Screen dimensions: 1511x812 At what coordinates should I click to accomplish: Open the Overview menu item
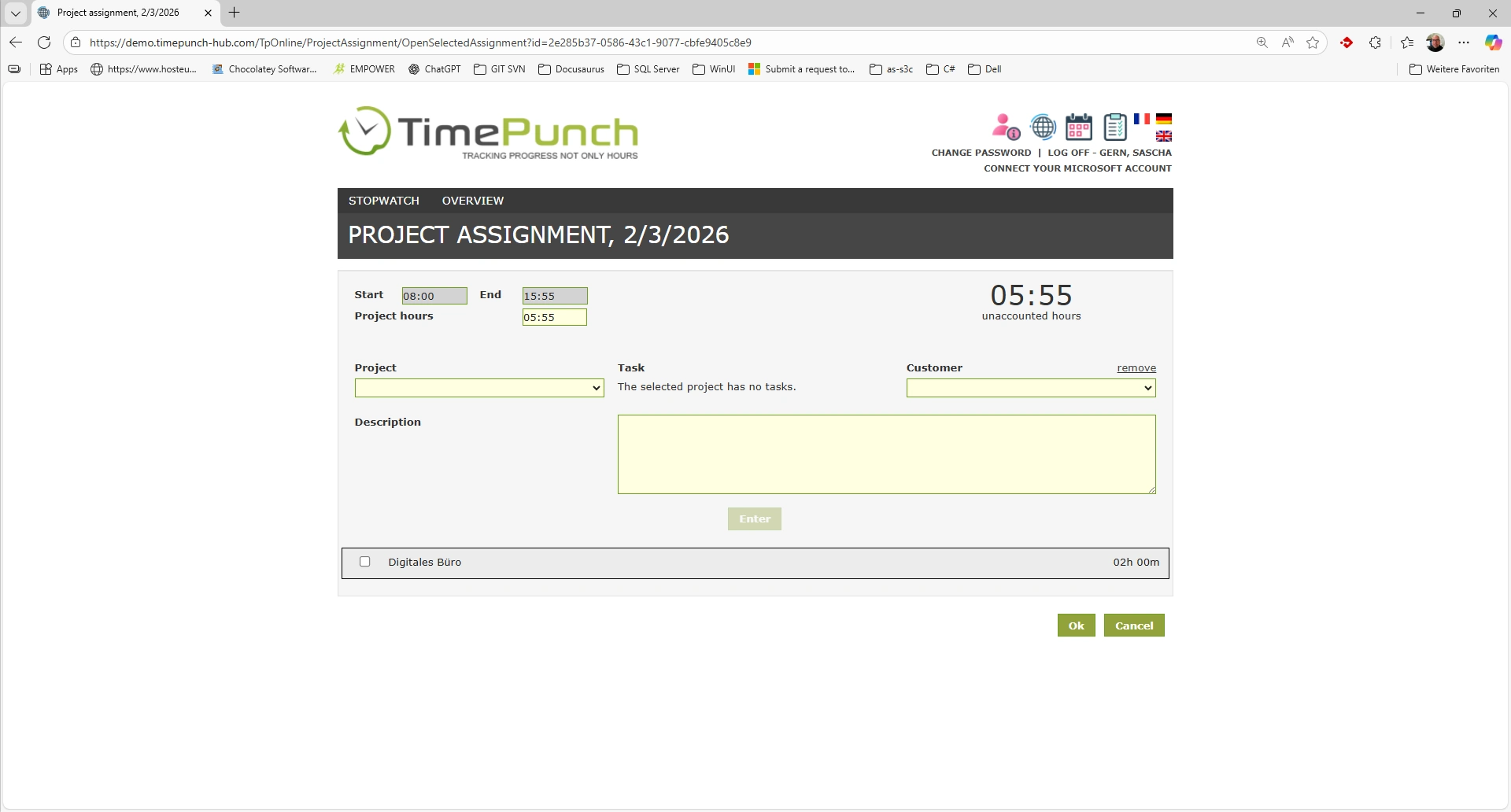(472, 201)
